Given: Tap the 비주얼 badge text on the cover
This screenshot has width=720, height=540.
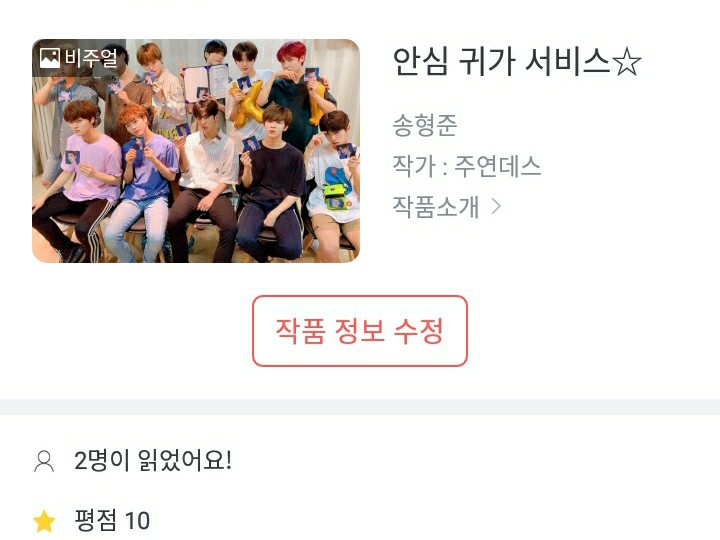Looking at the screenshot, I should coord(90,58).
